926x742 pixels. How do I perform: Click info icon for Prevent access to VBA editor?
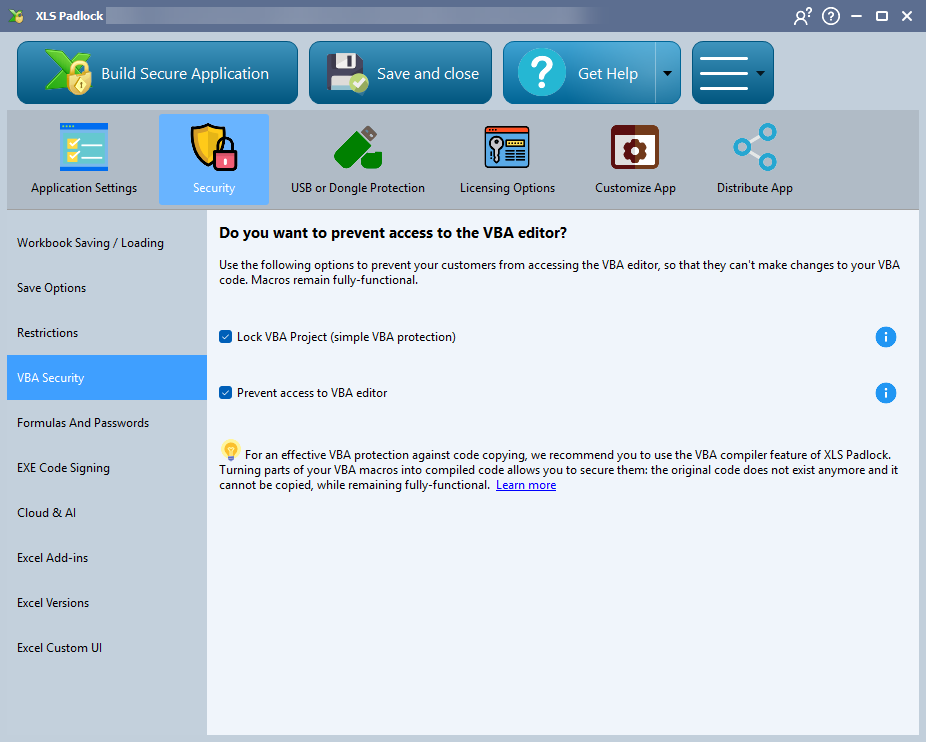tap(885, 393)
